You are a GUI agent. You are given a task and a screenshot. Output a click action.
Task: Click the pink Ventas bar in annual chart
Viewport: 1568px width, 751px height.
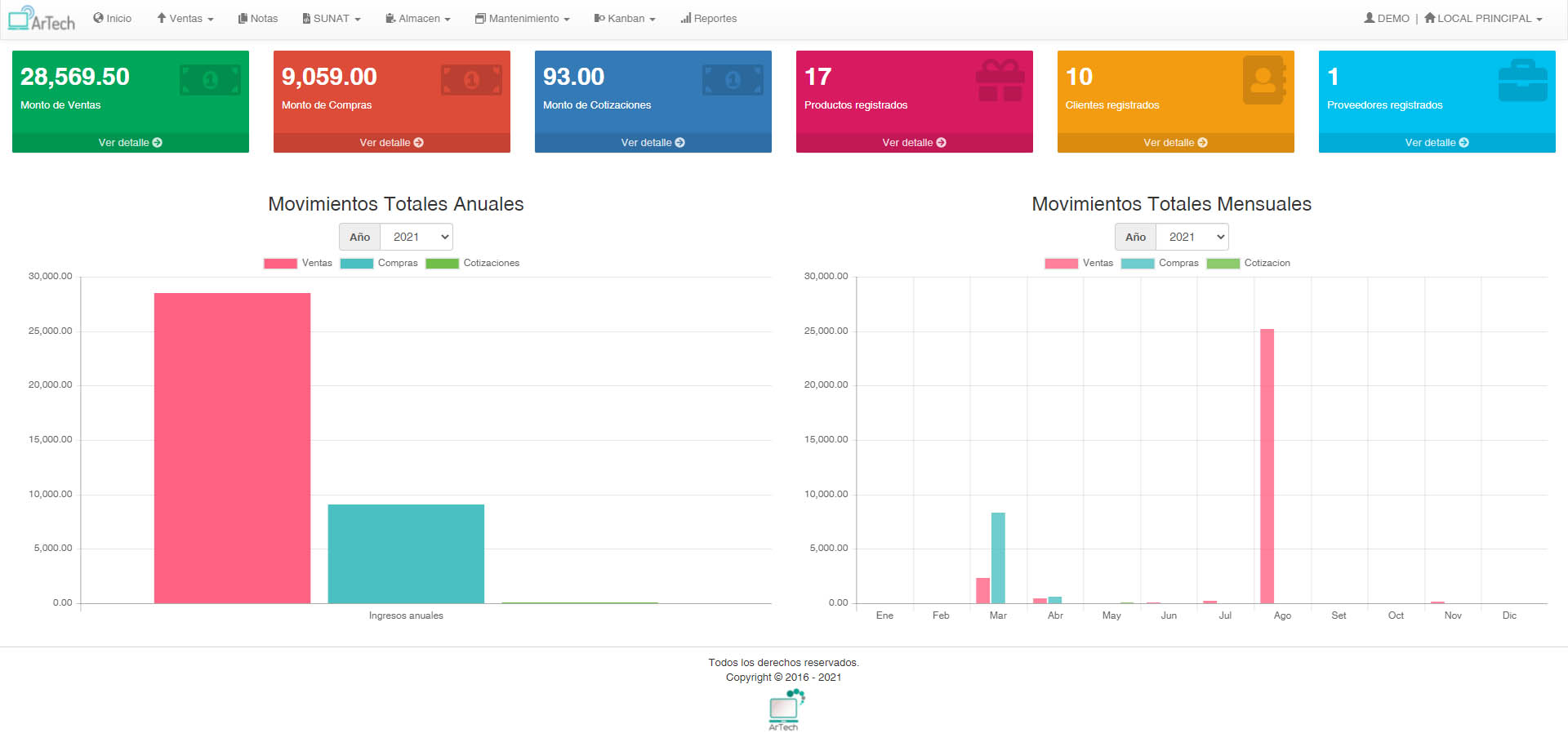click(232, 447)
